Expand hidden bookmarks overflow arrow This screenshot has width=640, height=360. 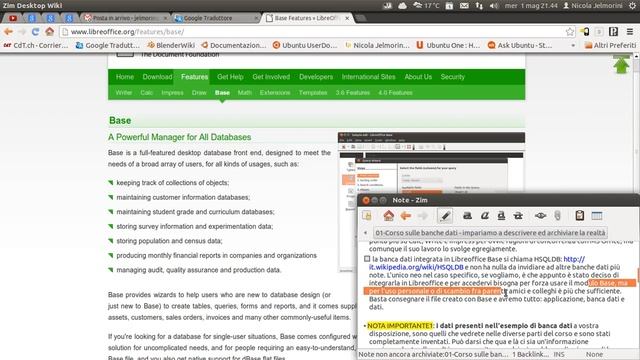click(x=573, y=45)
